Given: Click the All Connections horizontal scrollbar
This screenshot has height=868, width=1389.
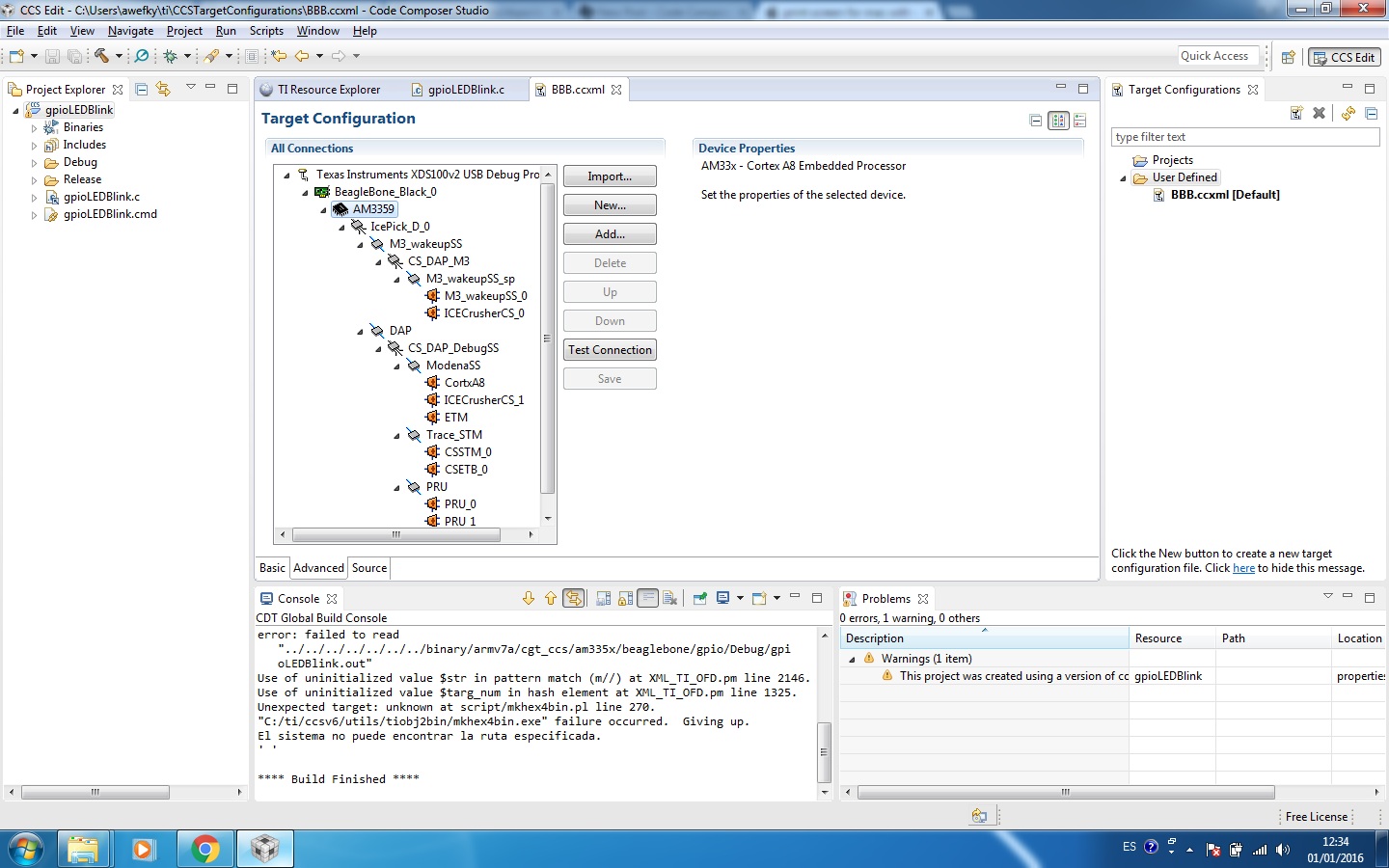Looking at the screenshot, I should [x=396, y=534].
